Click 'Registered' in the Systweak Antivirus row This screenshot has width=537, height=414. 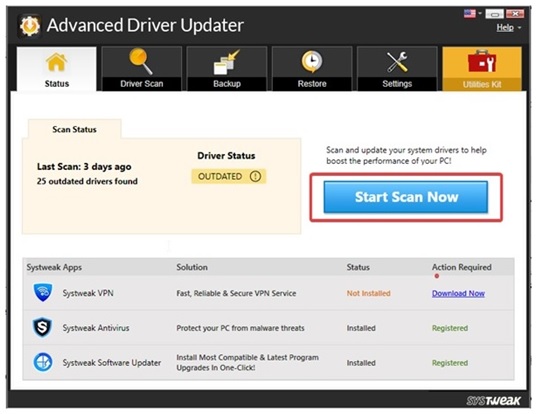click(450, 328)
